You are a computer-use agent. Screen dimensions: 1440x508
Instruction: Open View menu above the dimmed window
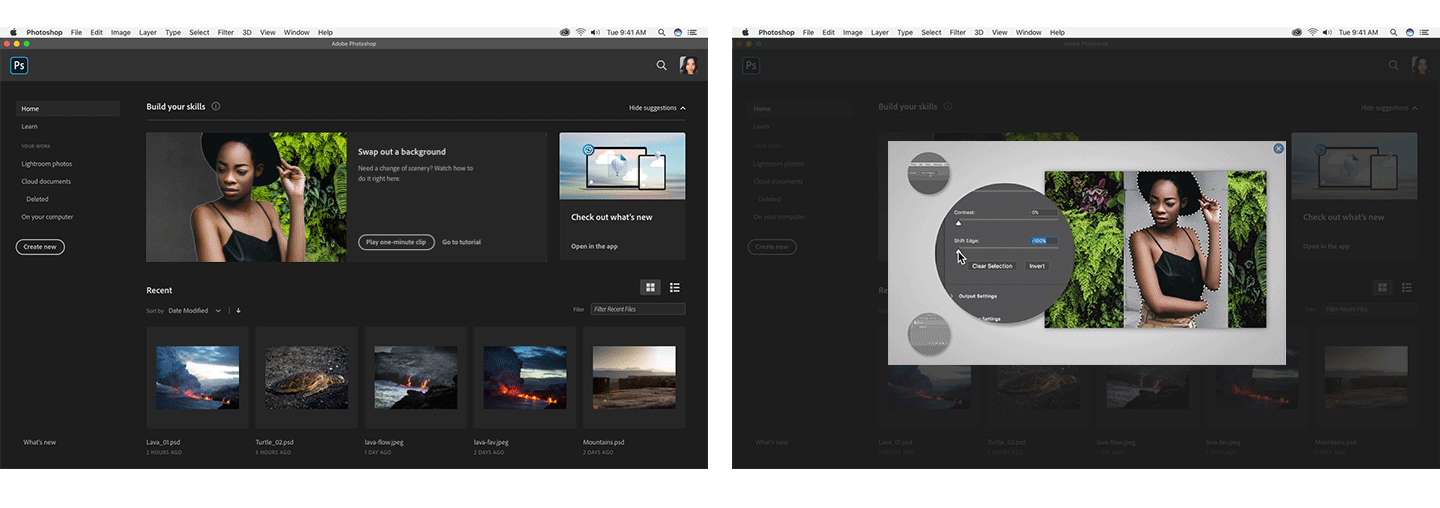coord(1000,32)
